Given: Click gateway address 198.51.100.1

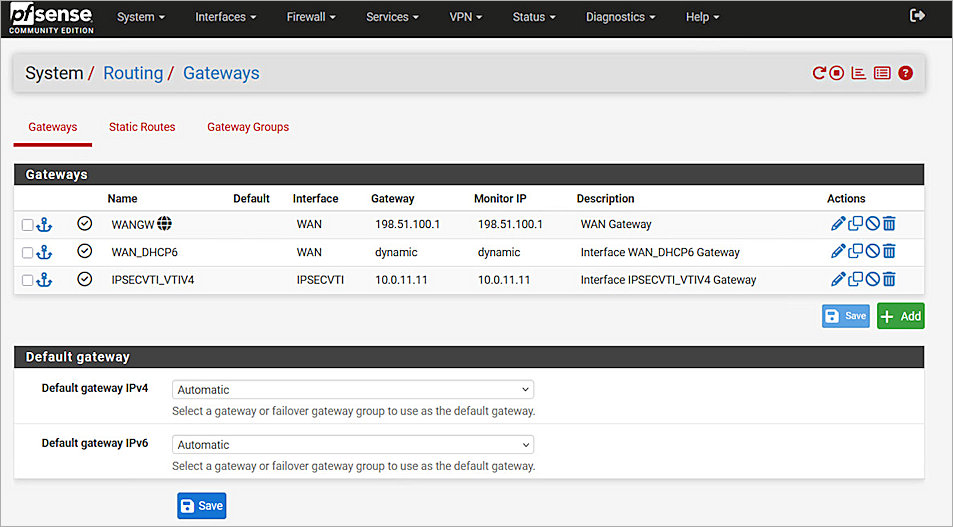Looking at the screenshot, I should [x=407, y=224].
